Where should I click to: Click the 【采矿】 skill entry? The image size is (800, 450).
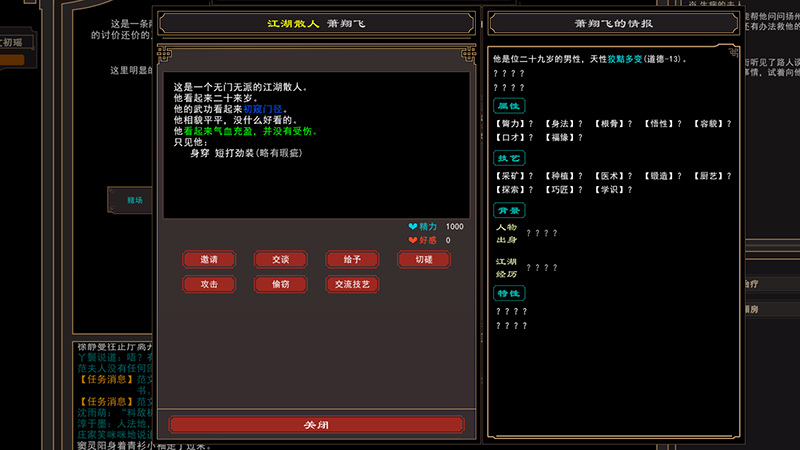[x=514, y=176]
